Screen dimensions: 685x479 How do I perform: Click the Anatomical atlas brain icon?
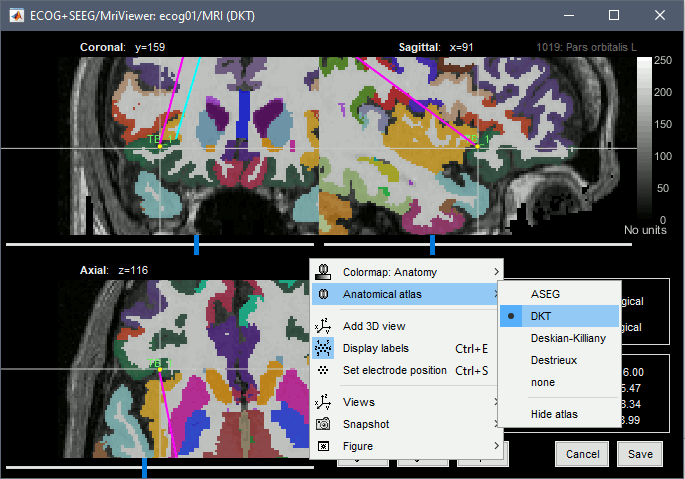tap(324, 294)
